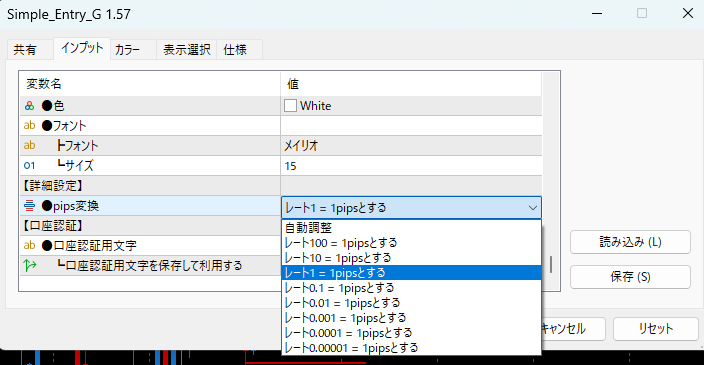Switch to the インプット tab
Viewport: 704px width, 365px height.
coord(82,48)
